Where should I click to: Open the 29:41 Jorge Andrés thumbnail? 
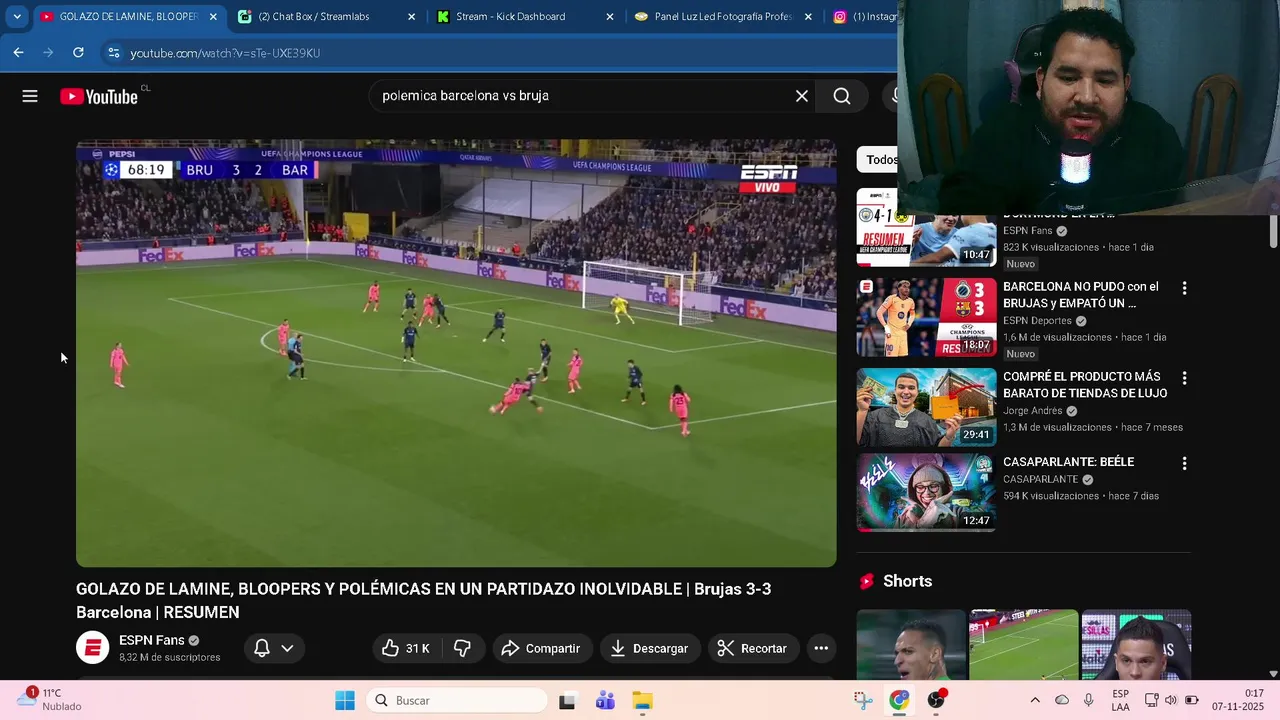926,407
